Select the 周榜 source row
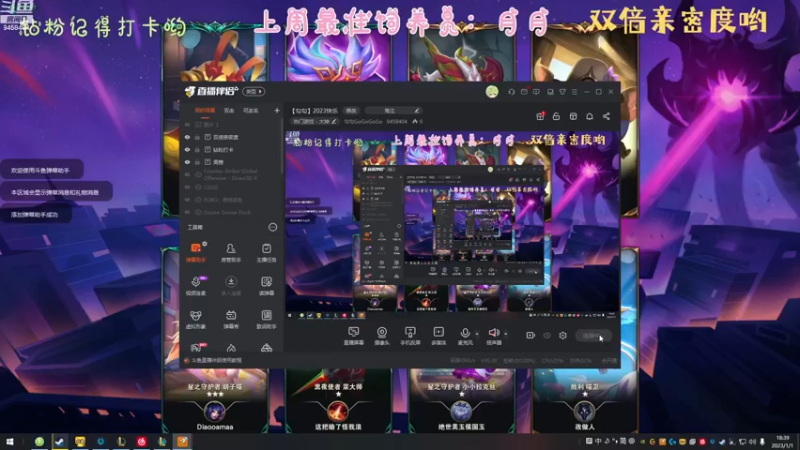800x450 pixels. tap(232, 162)
